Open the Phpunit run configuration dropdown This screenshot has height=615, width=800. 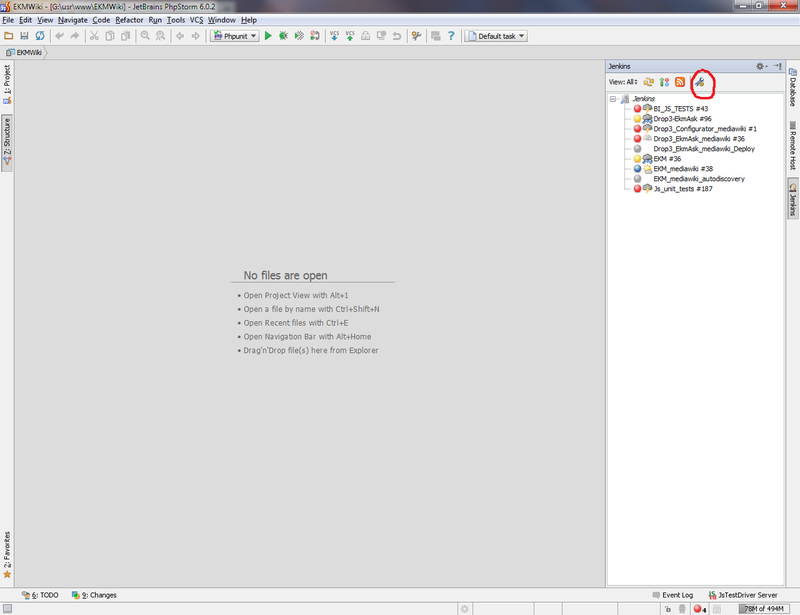coord(235,36)
